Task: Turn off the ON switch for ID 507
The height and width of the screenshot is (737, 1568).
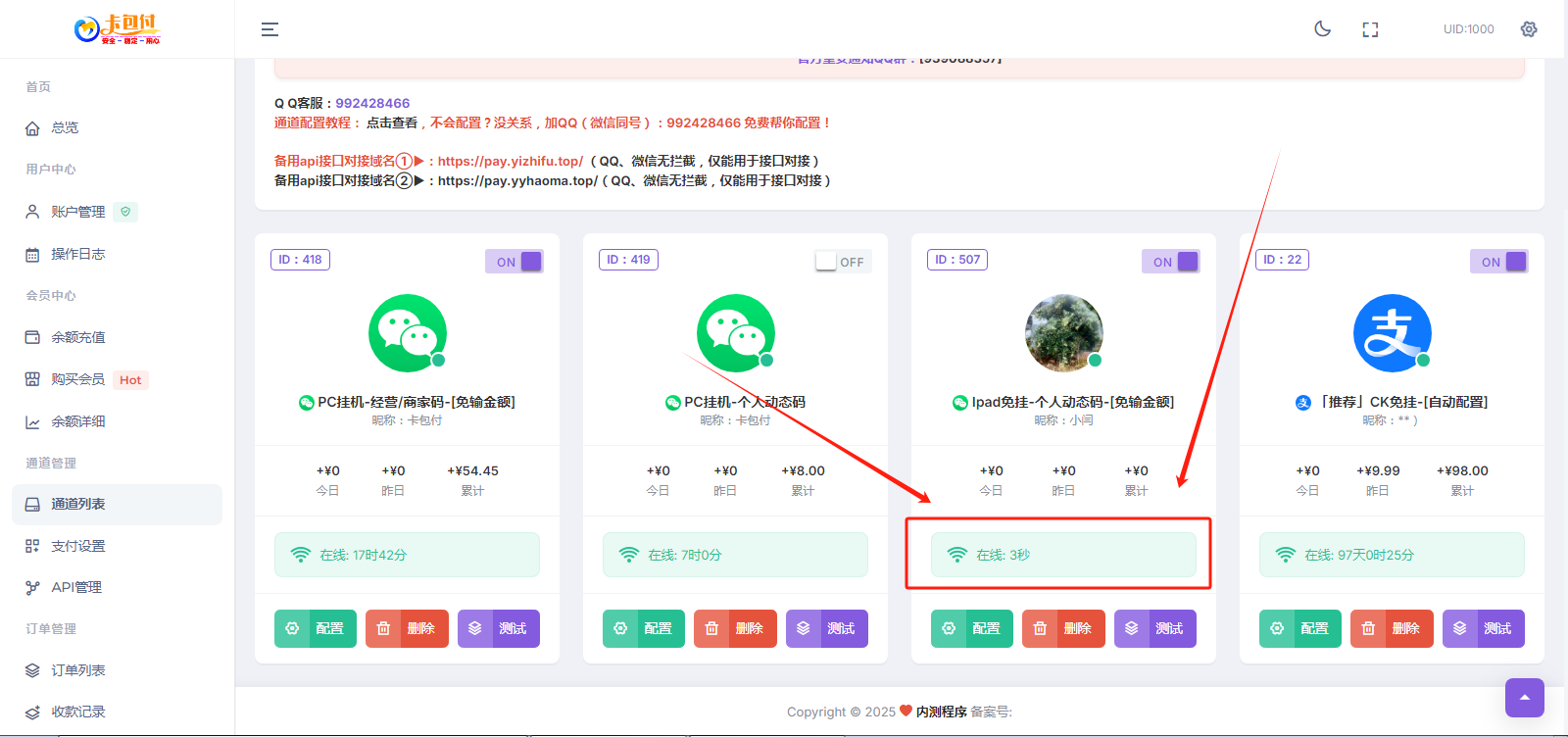Action: pyautogui.click(x=1171, y=262)
